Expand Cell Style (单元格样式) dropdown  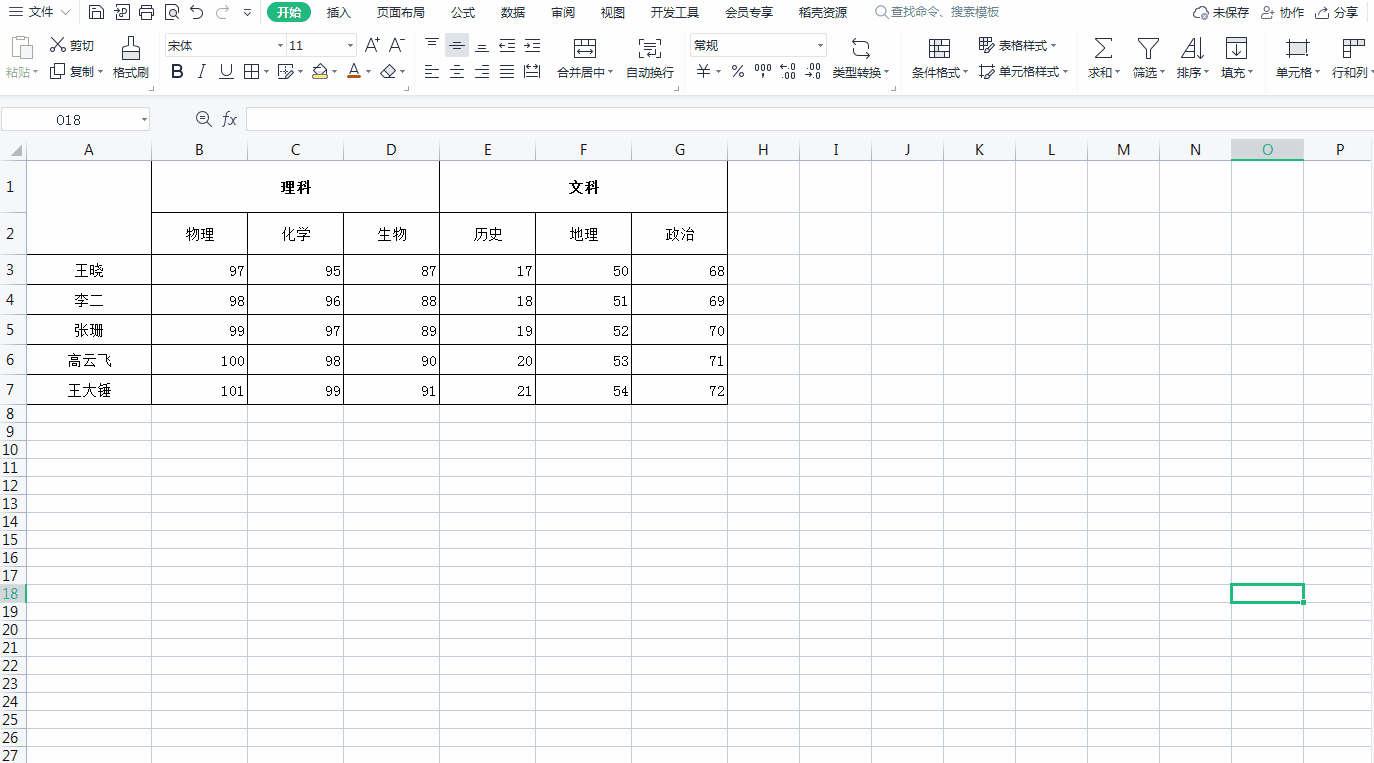(1065, 72)
